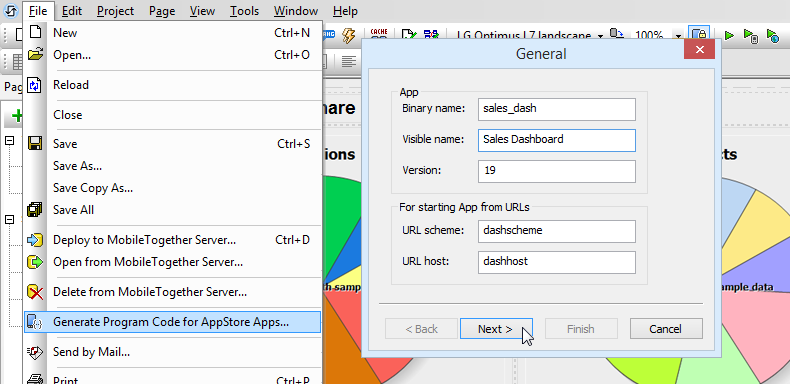Open the zoom level dropdown arrow
Image resolution: width=790 pixels, height=384 pixels.
coord(678,36)
